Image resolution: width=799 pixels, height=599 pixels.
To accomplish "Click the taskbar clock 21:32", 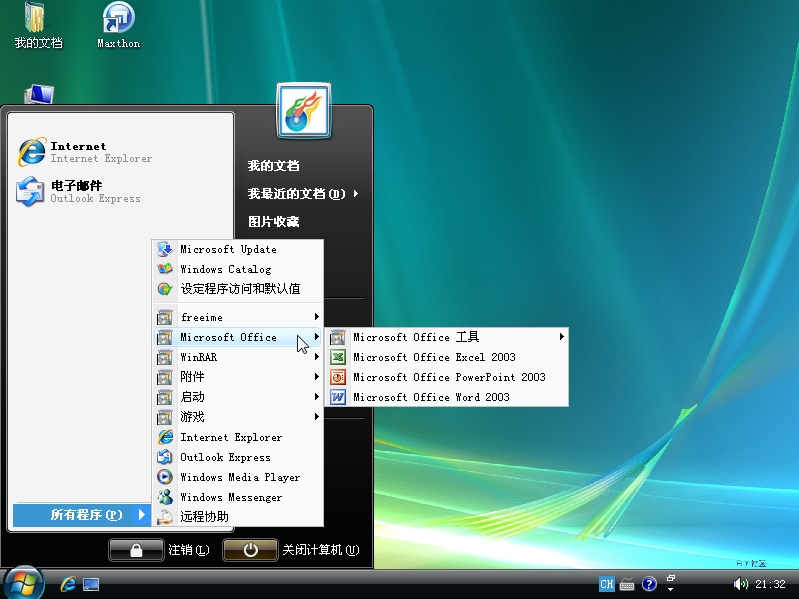I will [770, 584].
